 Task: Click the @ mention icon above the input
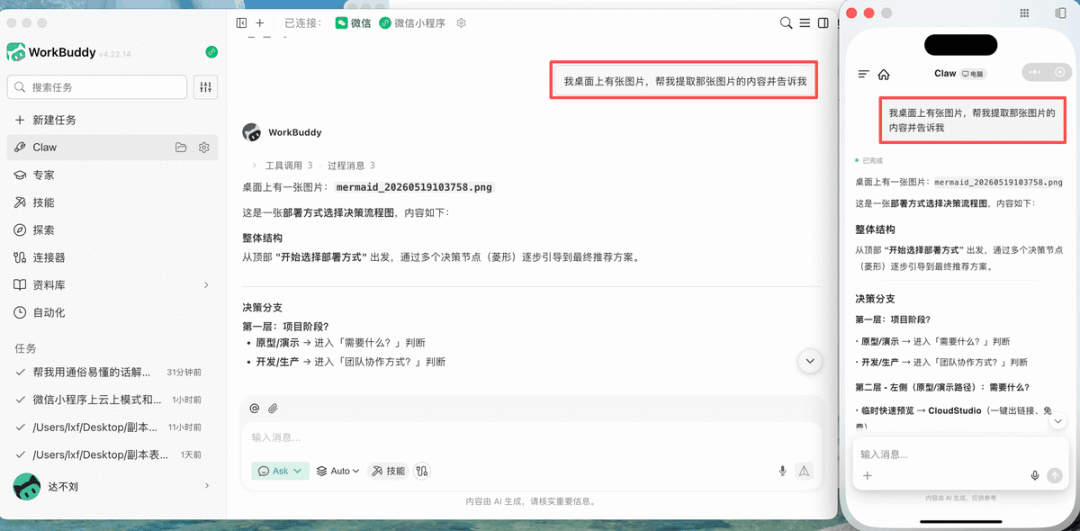tap(254, 408)
